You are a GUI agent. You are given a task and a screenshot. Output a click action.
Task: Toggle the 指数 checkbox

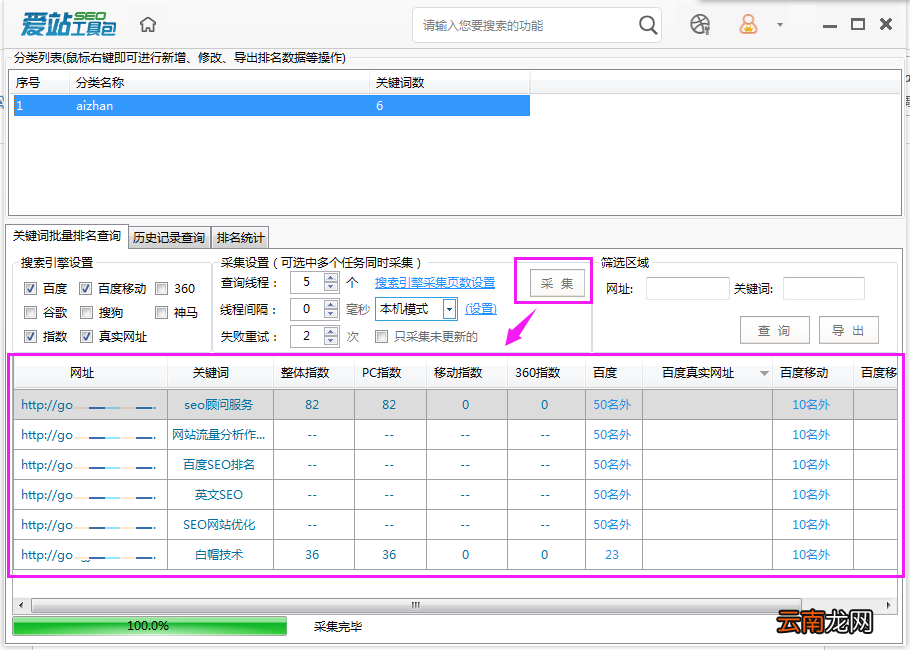pyautogui.click(x=31, y=337)
